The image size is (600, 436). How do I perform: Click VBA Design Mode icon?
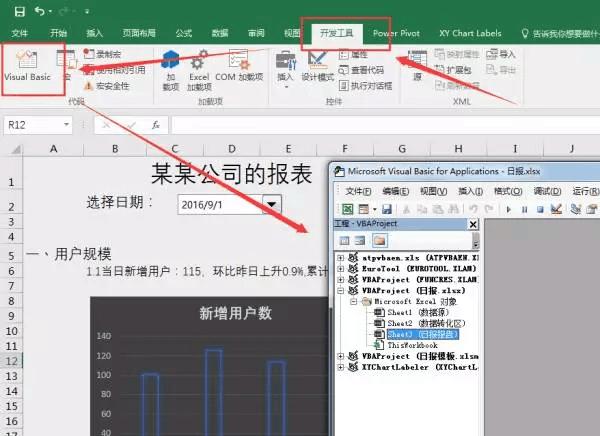click(556, 209)
